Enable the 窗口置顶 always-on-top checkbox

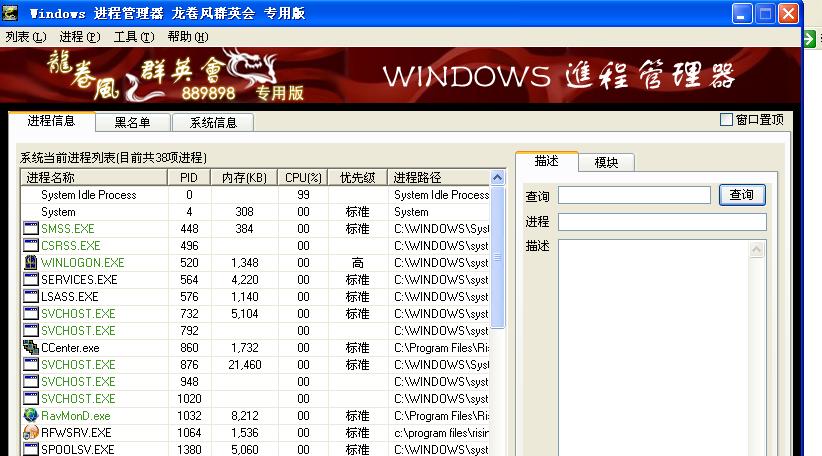pyautogui.click(x=726, y=120)
